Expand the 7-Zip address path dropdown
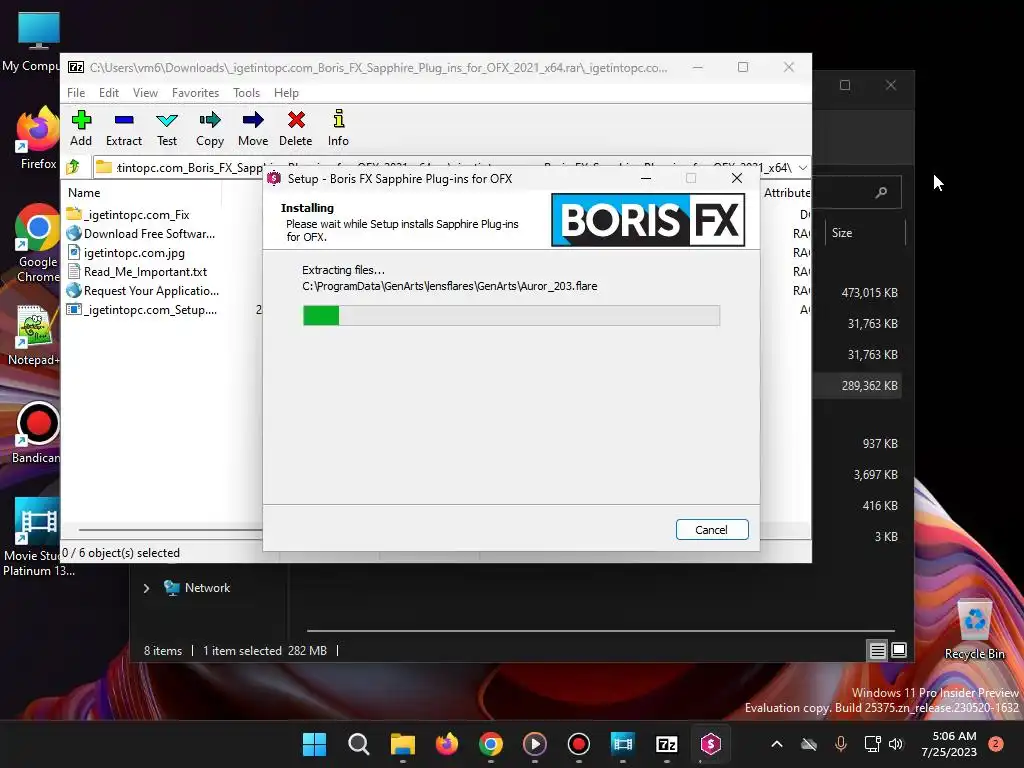 coord(803,167)
